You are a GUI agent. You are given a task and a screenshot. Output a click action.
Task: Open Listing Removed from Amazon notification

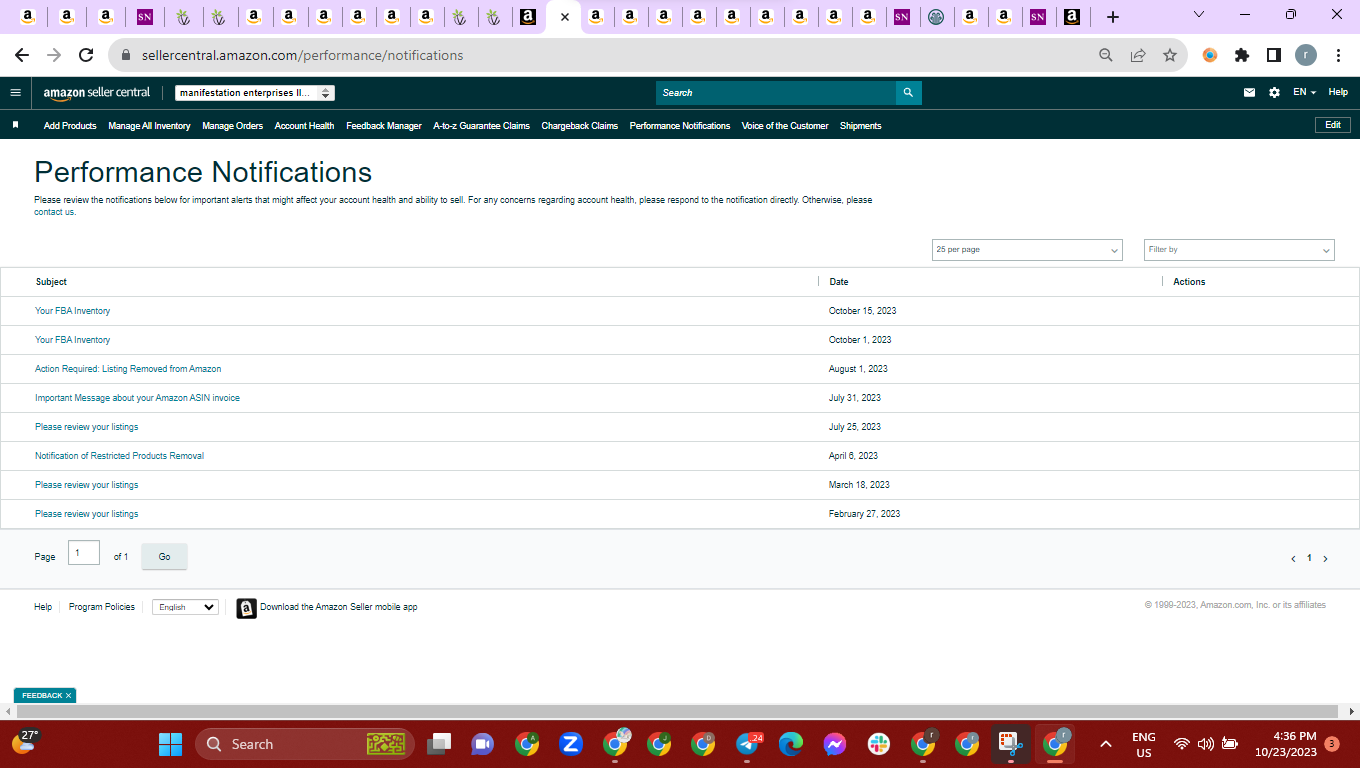tap(128, 369)
